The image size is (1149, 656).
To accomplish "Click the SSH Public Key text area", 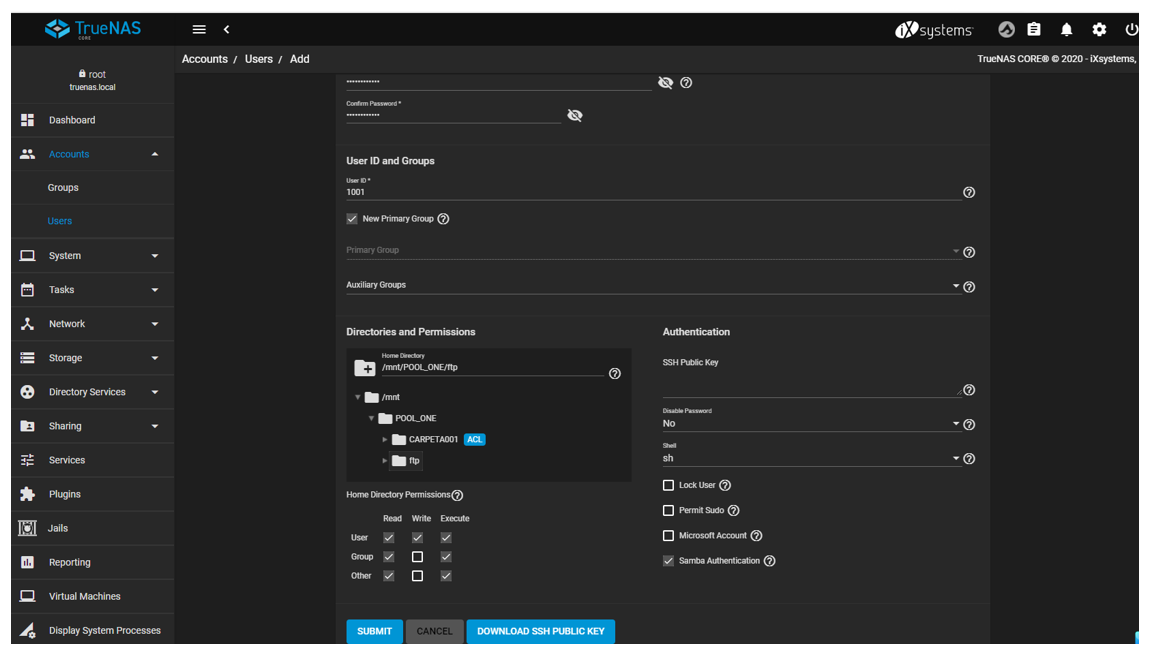I will coord(811,383).
